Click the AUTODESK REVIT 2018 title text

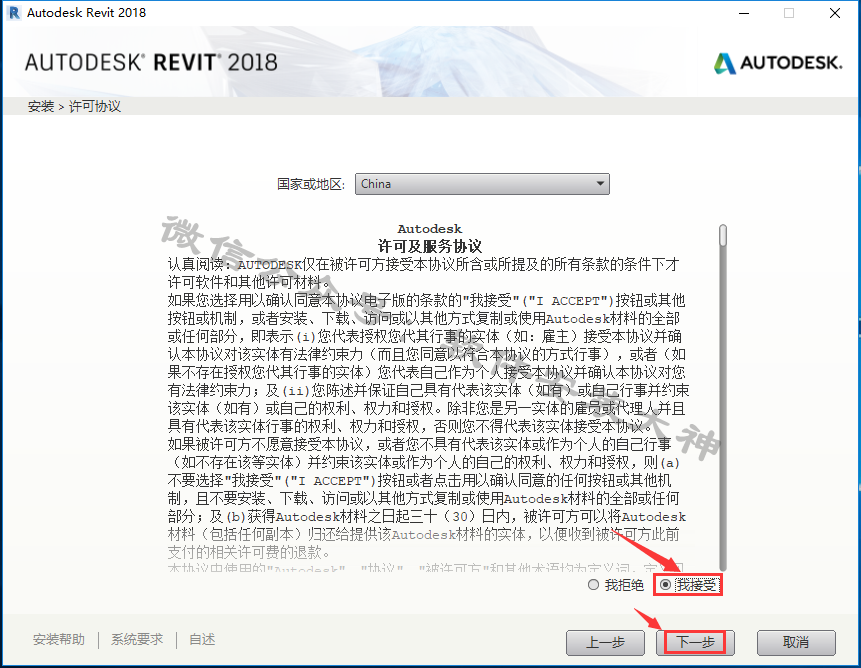click(151, 63)
